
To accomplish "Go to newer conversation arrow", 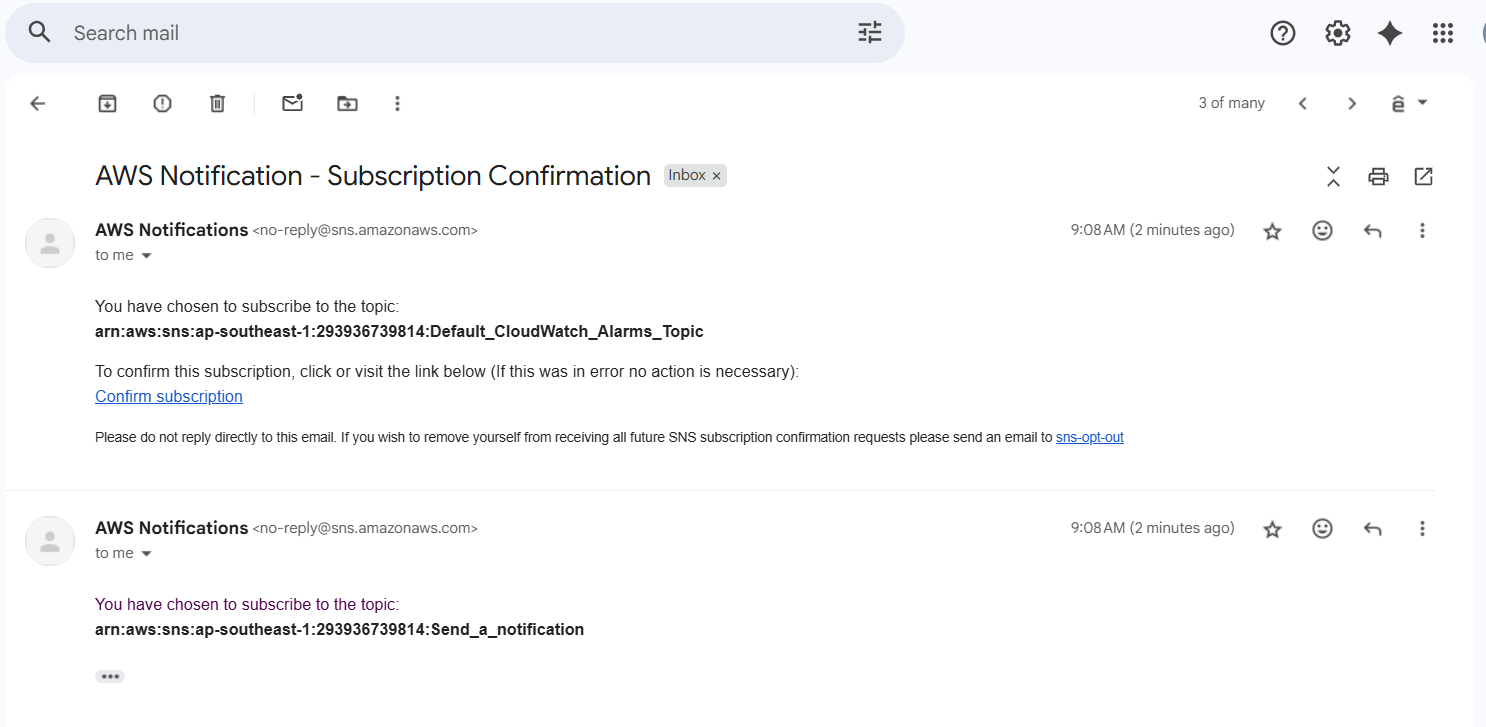I will [1302, 103].
